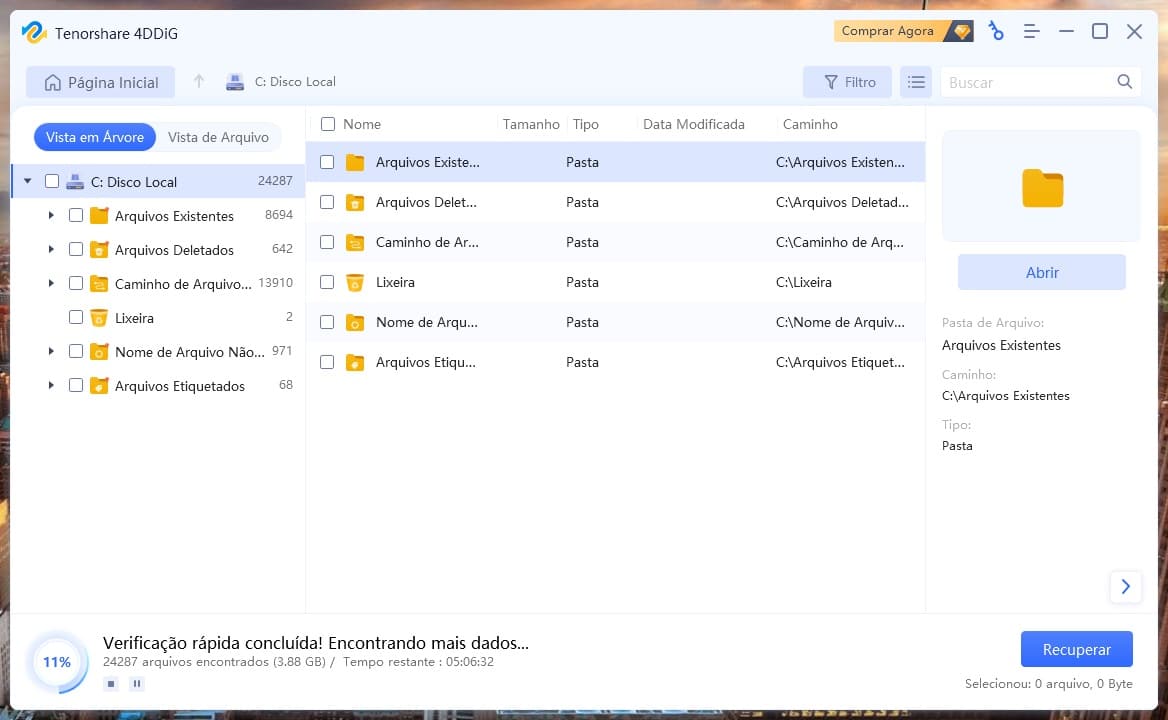Open the hamburger menu in title bar
The width and height of the screenshot is (1168, 720).
coord(1031,31)
